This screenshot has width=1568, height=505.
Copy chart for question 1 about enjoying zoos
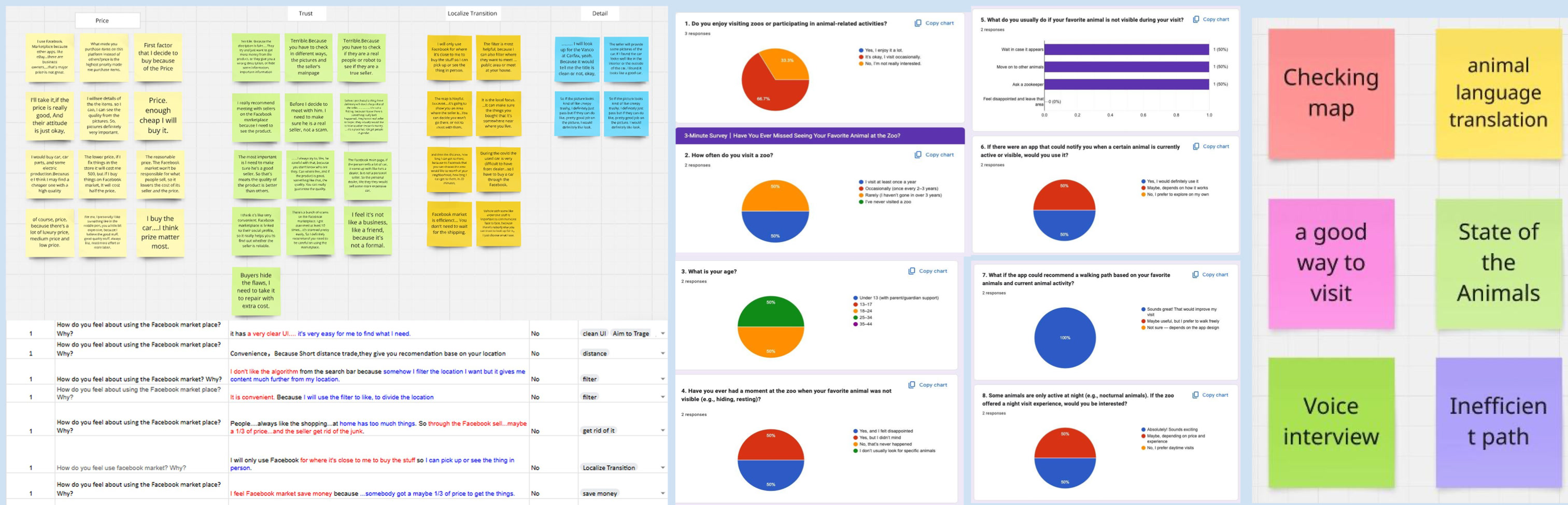pos(934,23)
